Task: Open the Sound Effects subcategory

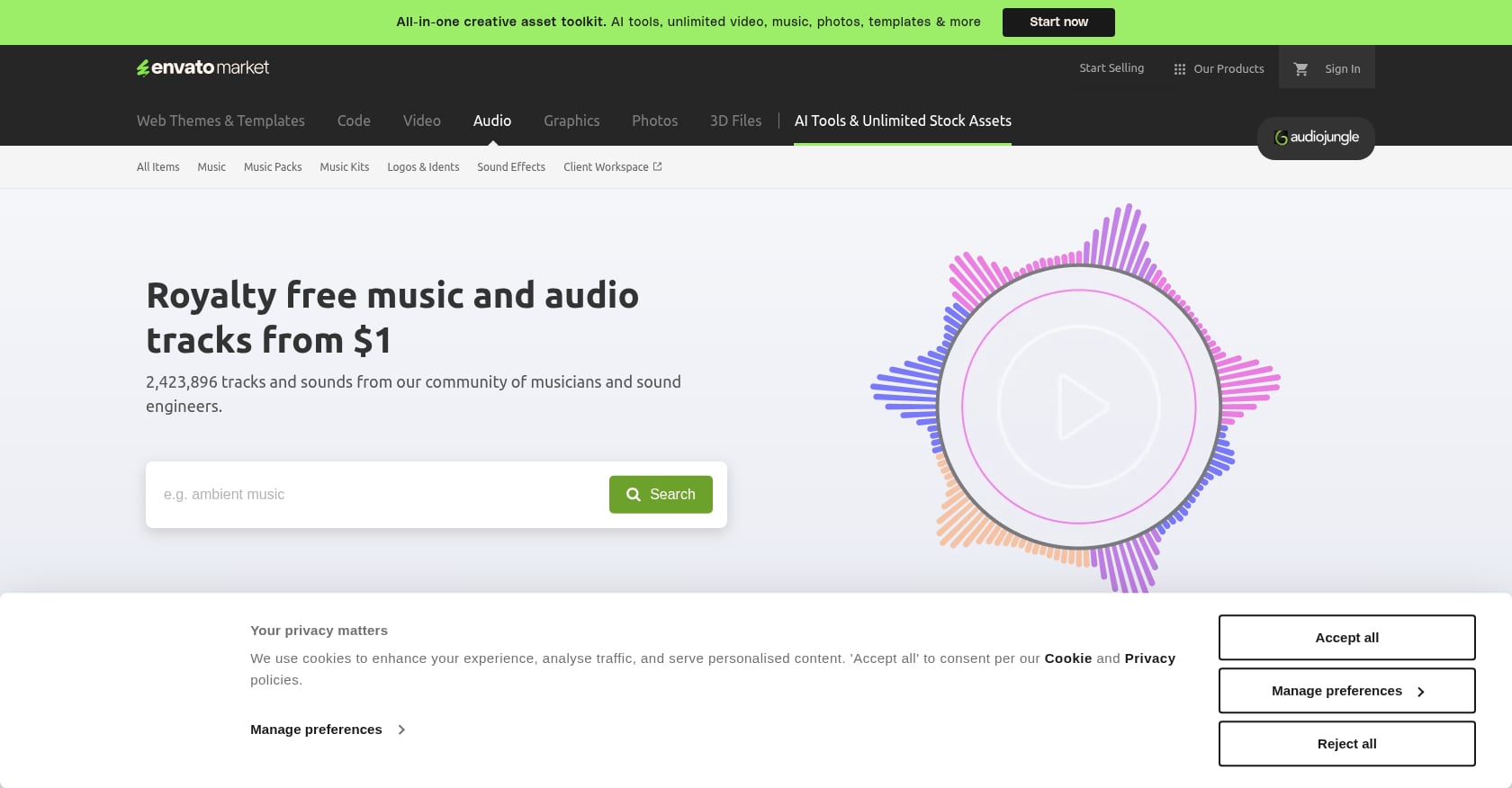Action: (511, 167)
